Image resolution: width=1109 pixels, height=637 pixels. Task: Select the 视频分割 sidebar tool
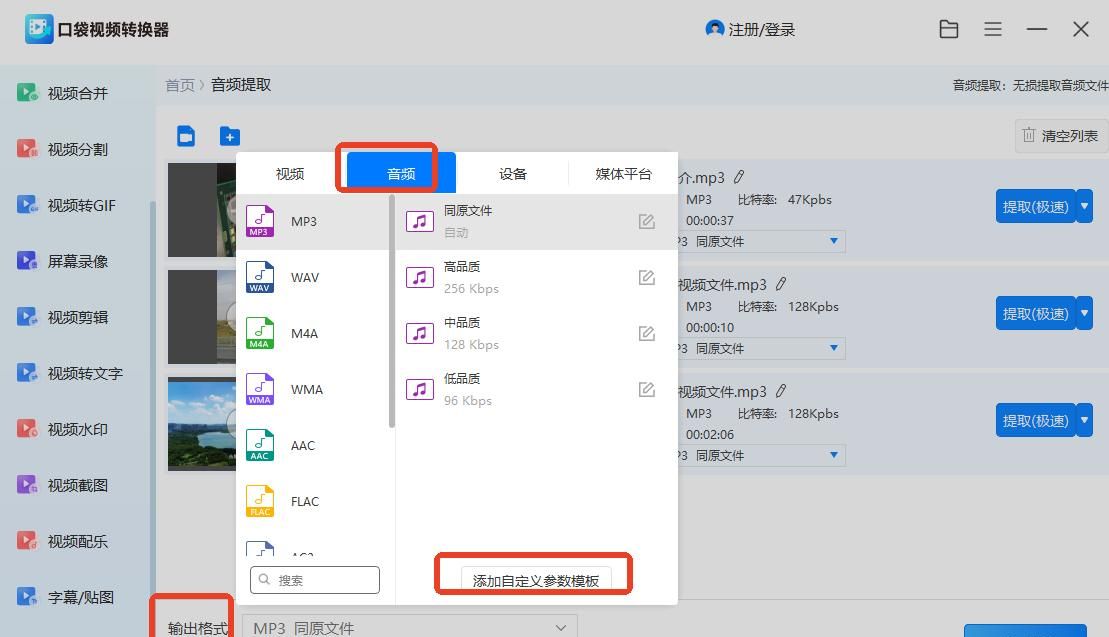point(77,148)
